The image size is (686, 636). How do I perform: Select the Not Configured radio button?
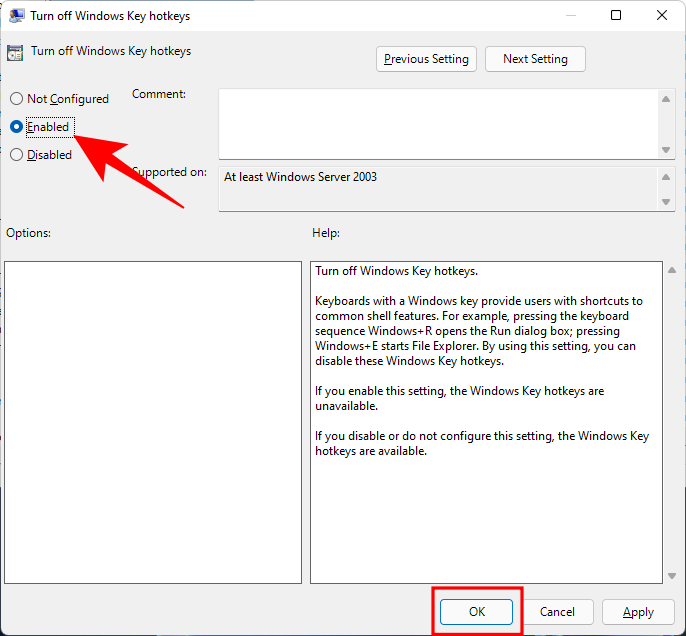tap(16, 99)
